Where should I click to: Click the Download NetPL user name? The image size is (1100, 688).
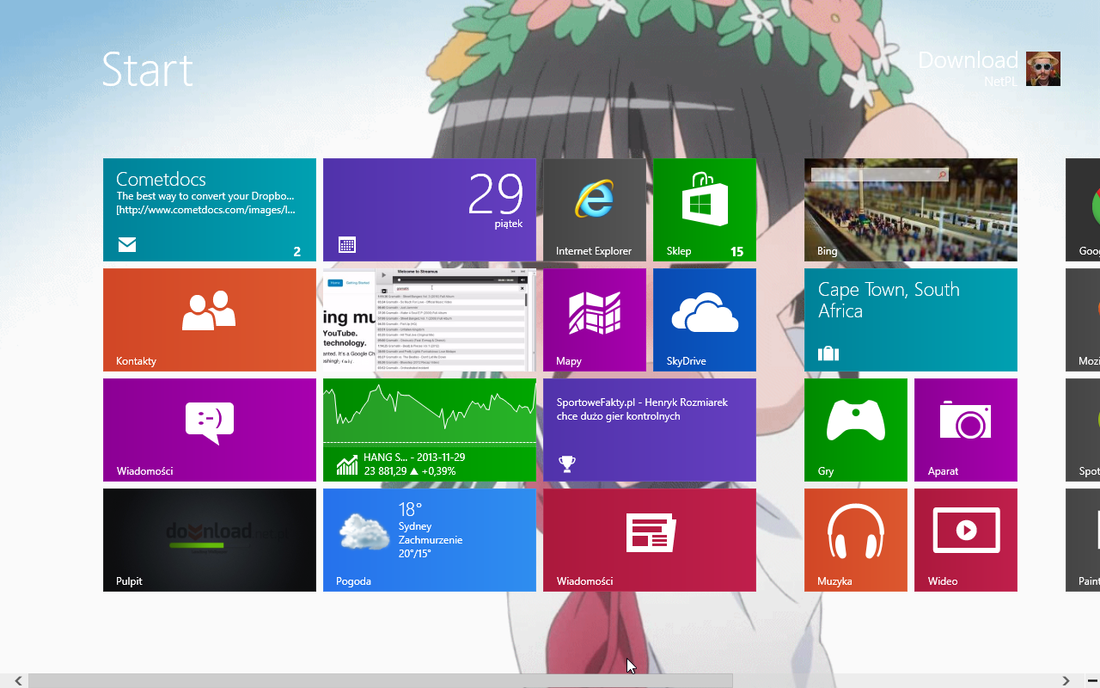[968, 69]
